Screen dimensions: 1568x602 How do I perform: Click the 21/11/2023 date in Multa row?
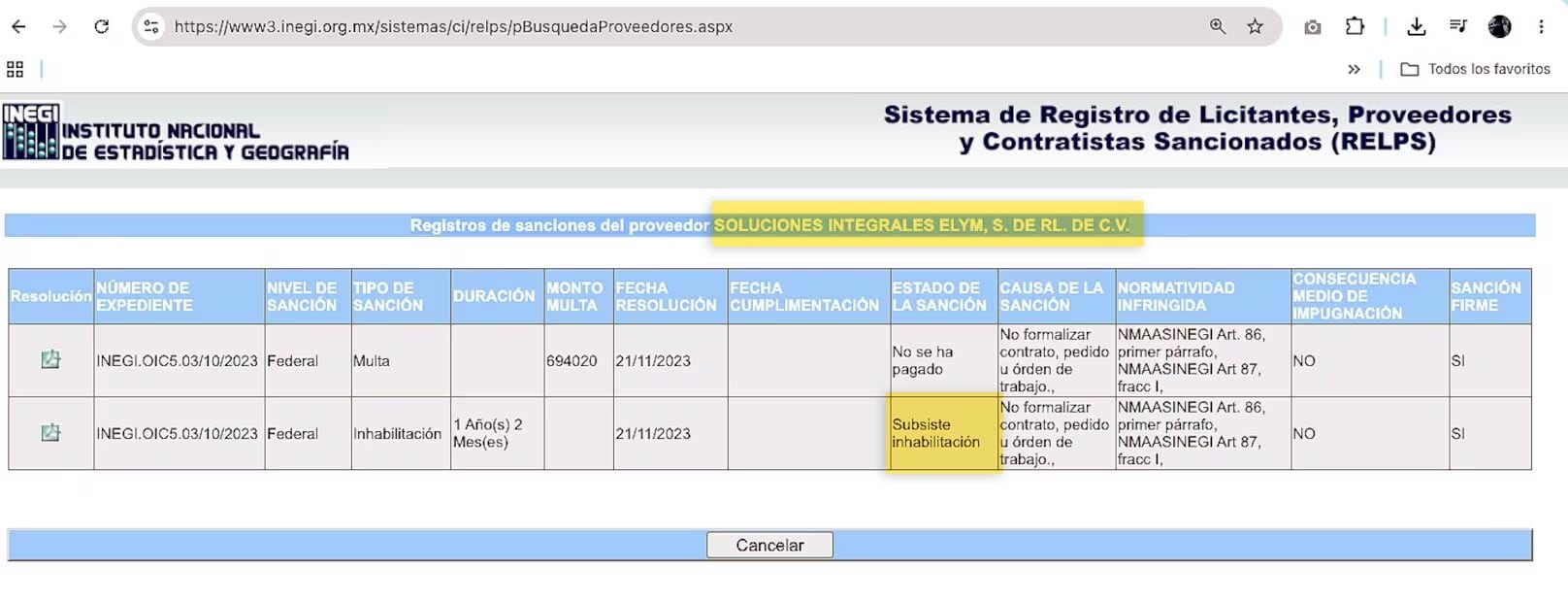click(x=653, y=360)
